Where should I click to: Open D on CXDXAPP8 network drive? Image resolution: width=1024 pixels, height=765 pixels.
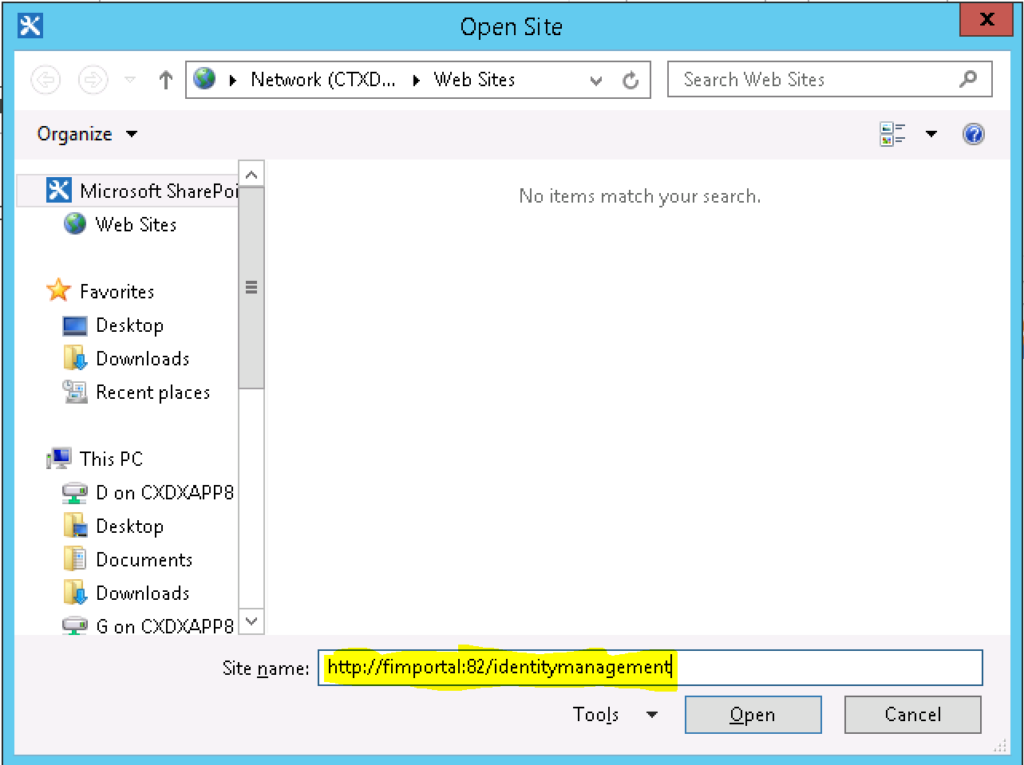point(164,493)
